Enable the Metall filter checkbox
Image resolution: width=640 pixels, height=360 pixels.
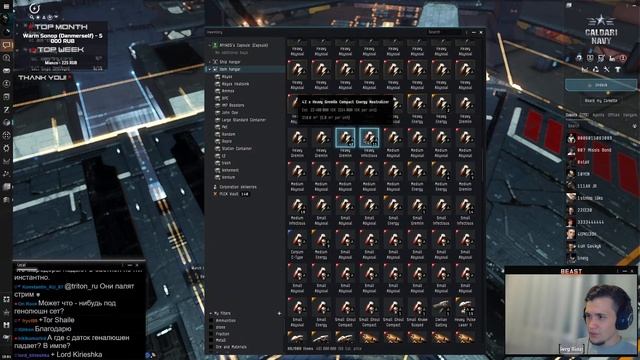click(211, 340)
